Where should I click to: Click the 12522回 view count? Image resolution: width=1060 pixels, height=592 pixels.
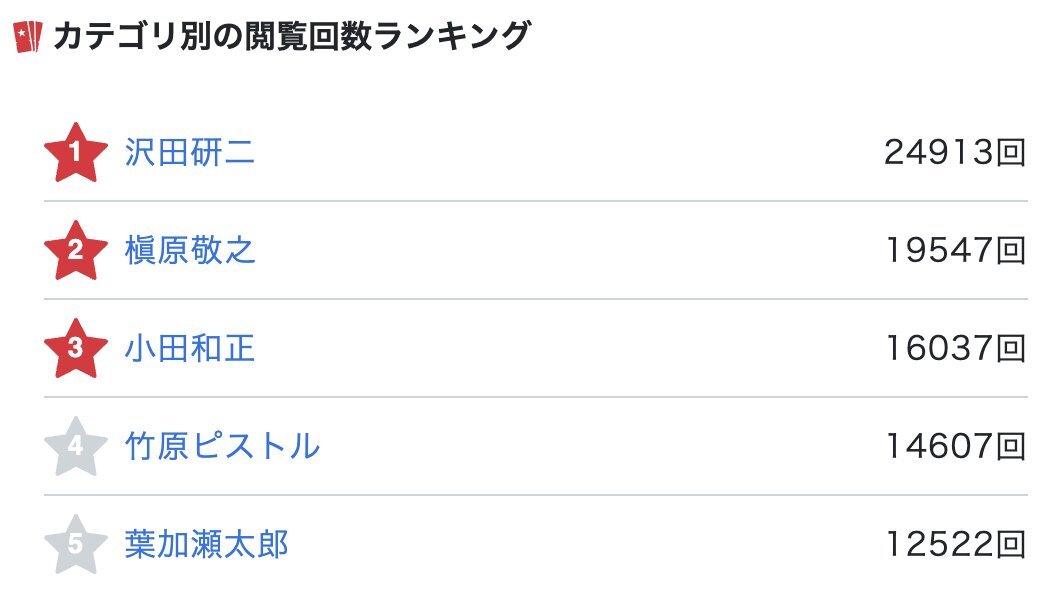click(956, 544)
